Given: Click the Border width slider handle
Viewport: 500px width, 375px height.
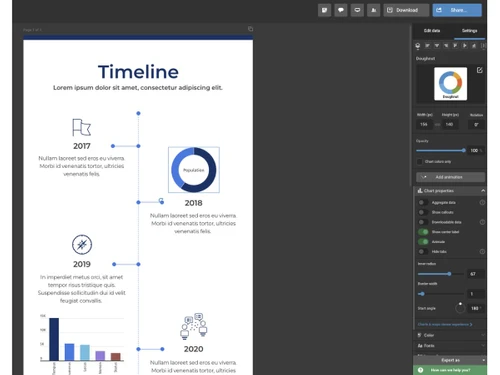Looking at the screenshot, I should 422,294.
